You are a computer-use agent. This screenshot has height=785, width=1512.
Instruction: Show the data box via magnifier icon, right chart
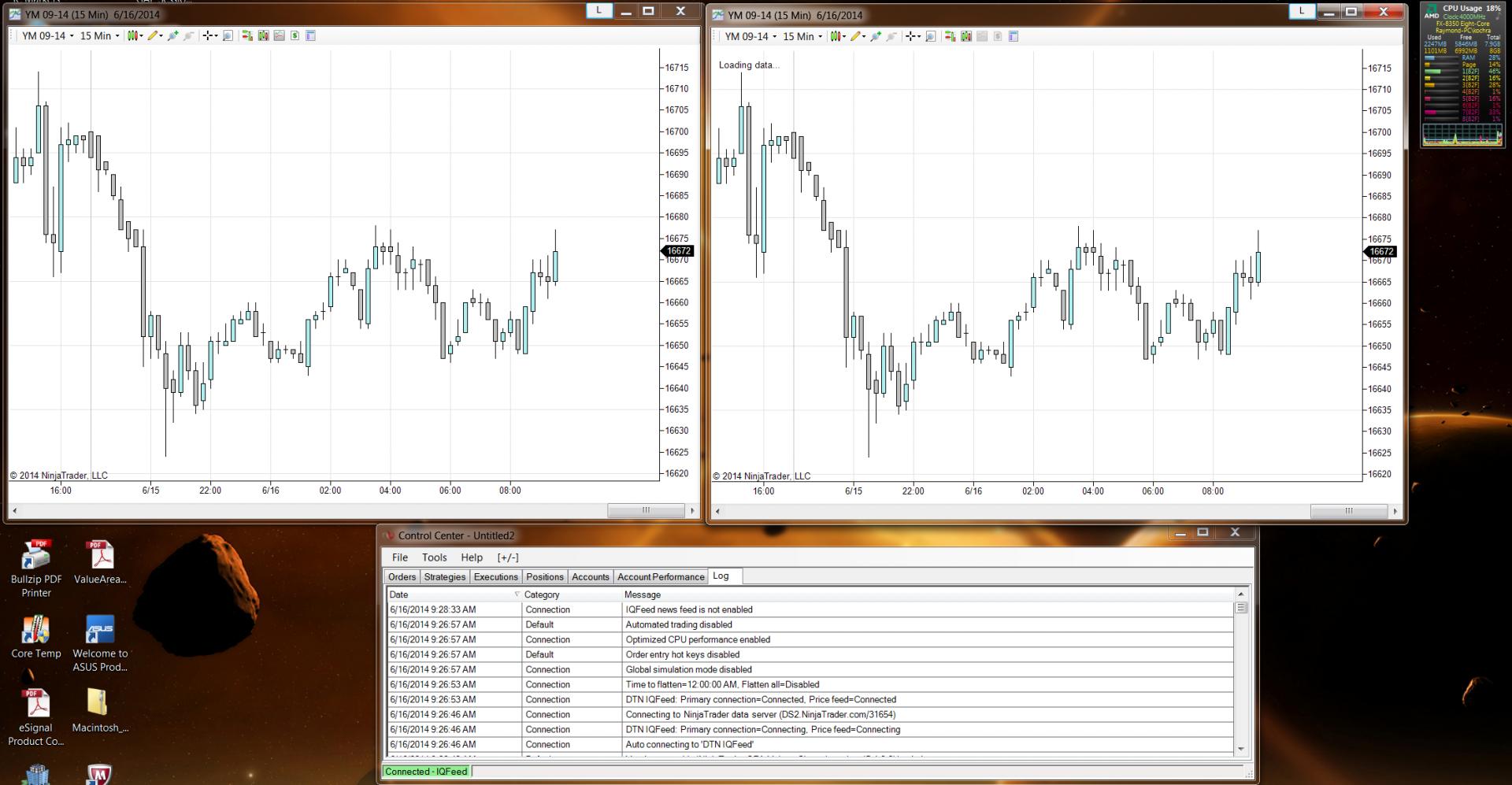pyautogui.click(x=930, y=36)
